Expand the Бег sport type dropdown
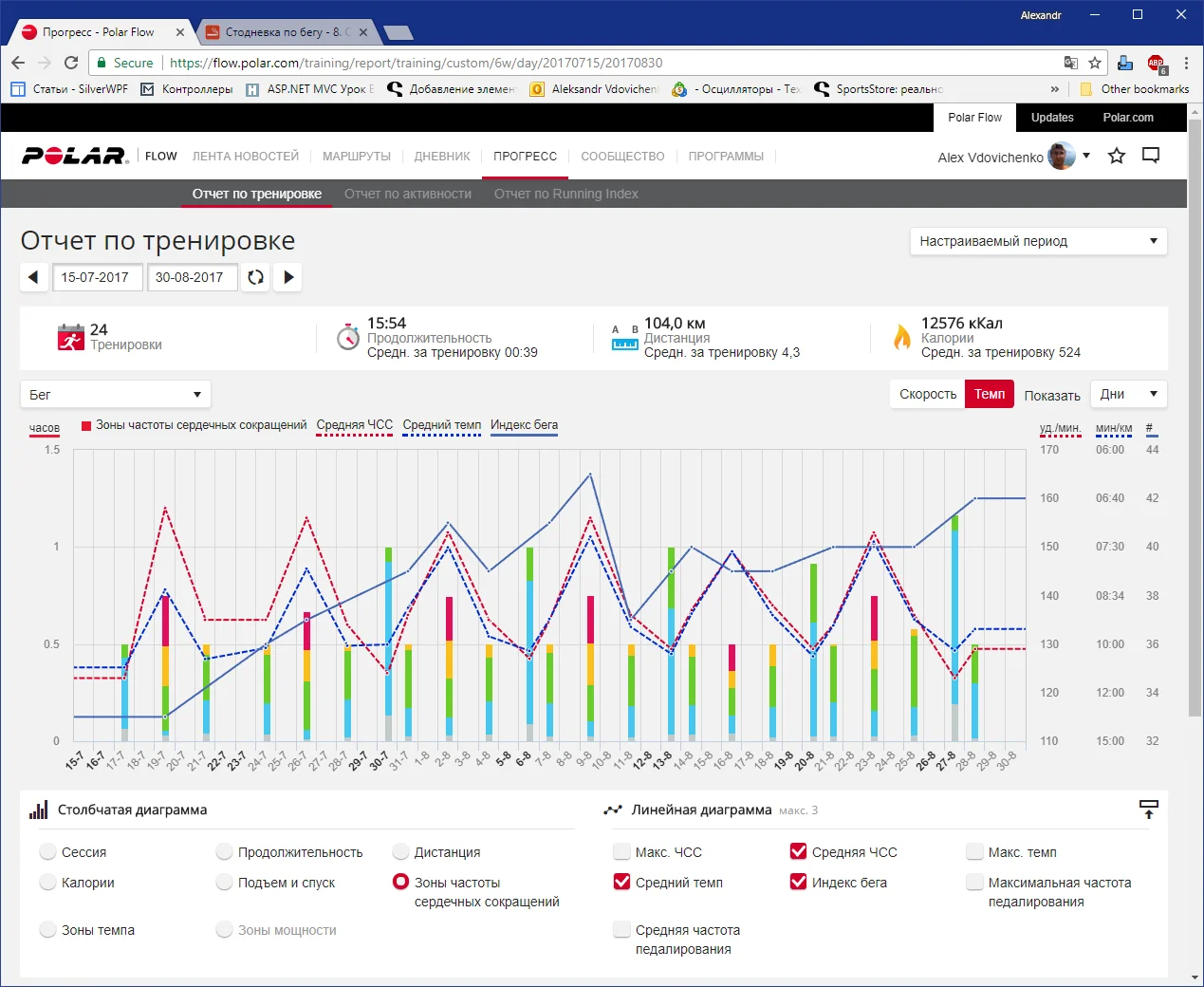Image resolution: width=1204 pixels, height=987 pixels. pyautogui.click(x=115, y=394)
